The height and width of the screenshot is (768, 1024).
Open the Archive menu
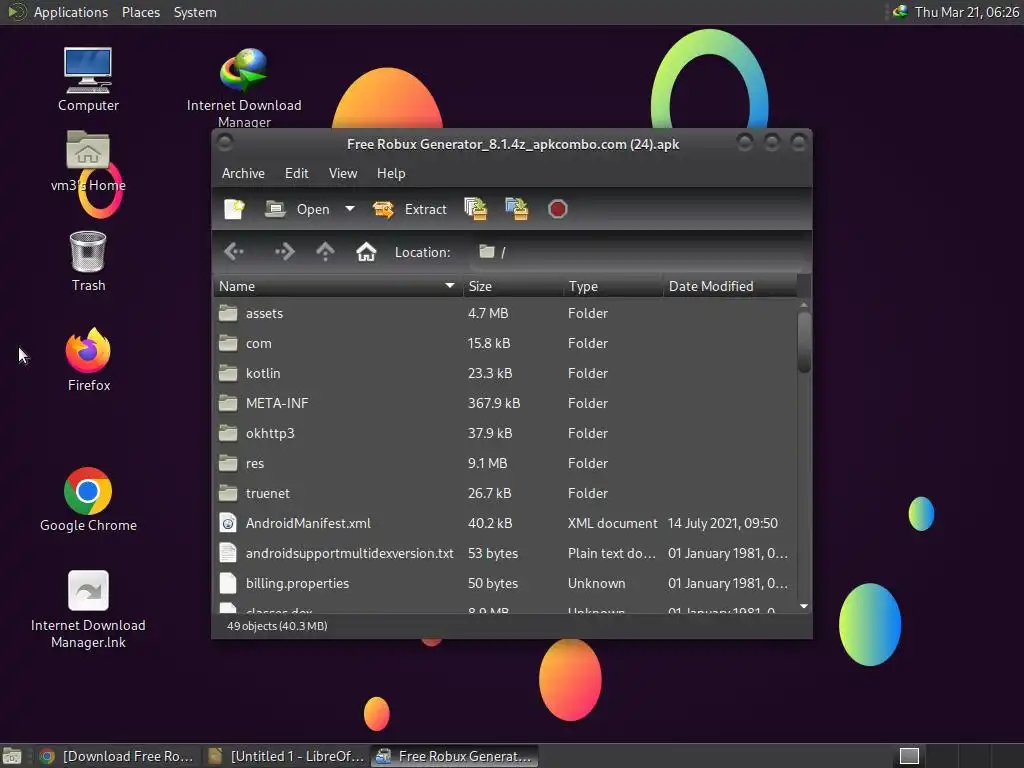(x=243, y=173)
